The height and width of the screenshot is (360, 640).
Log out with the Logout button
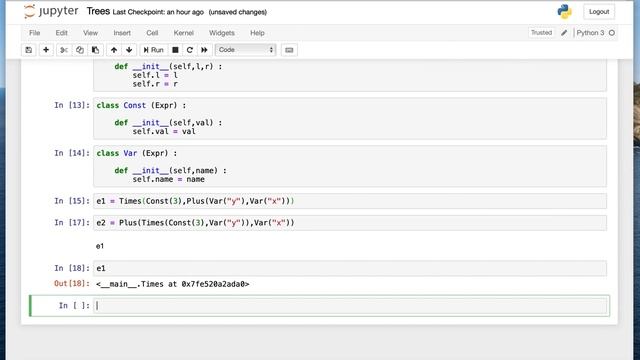coord(599,11)
